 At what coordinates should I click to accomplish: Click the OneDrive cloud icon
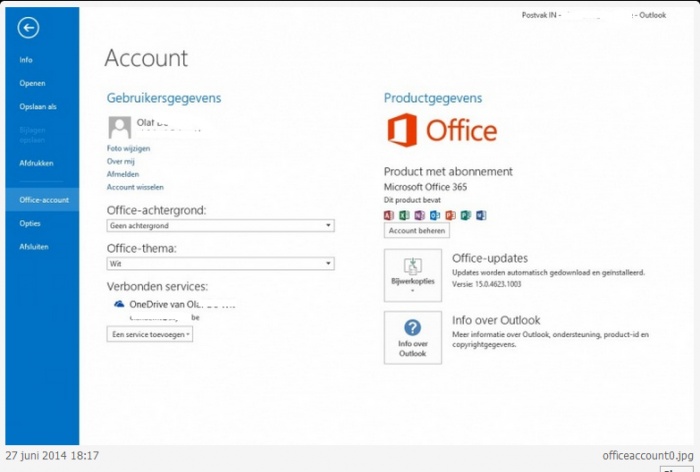click(x=119, y=304)
